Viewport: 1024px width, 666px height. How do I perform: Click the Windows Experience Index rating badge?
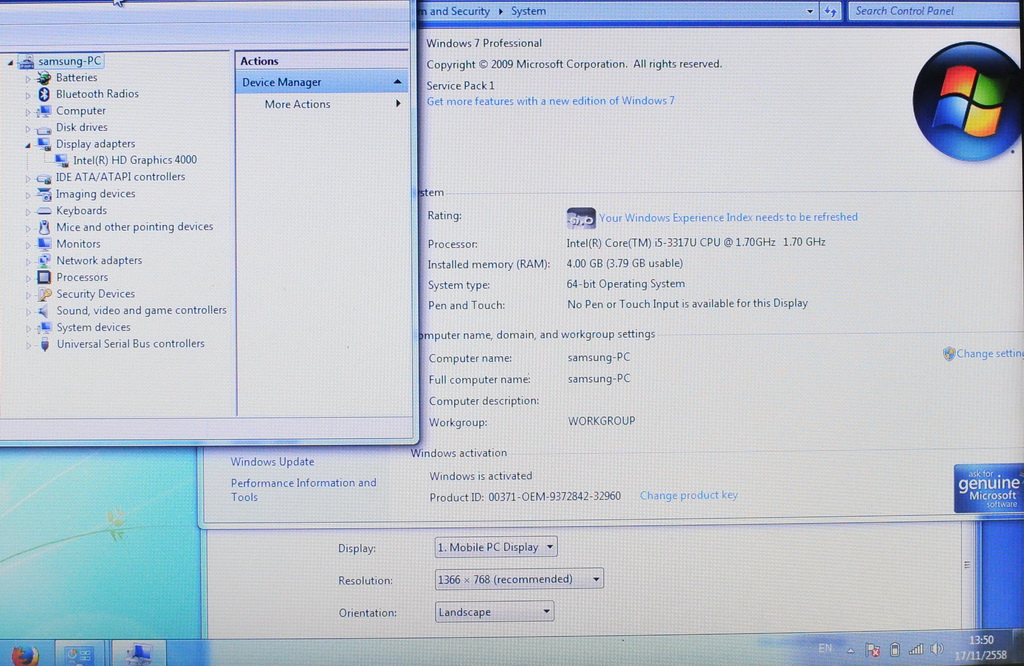580,218
